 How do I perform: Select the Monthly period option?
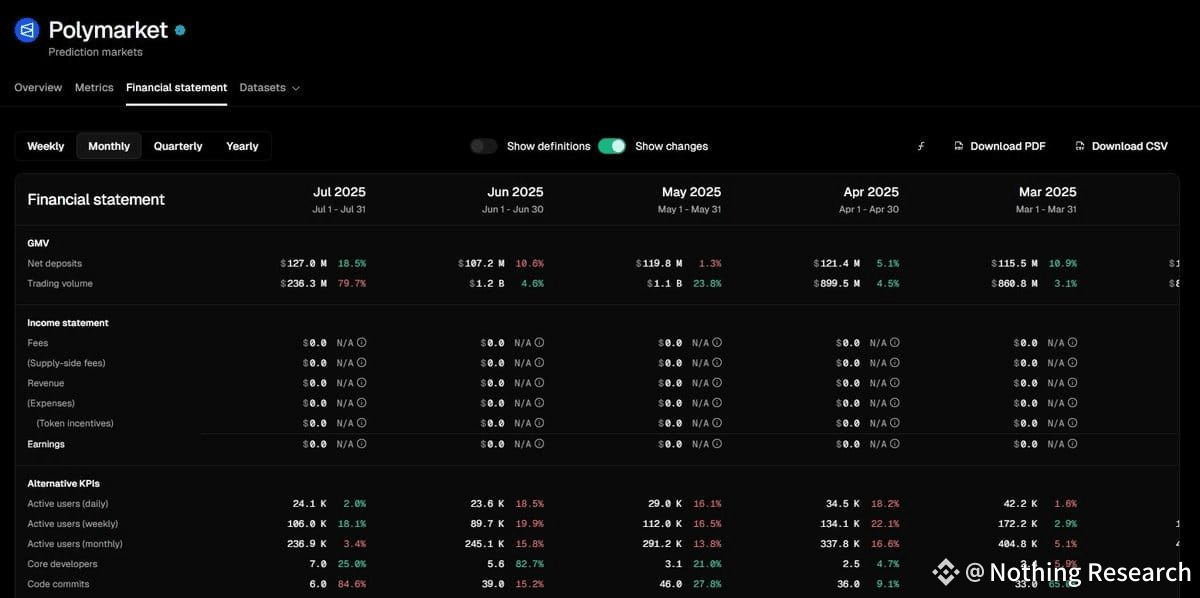109,146
